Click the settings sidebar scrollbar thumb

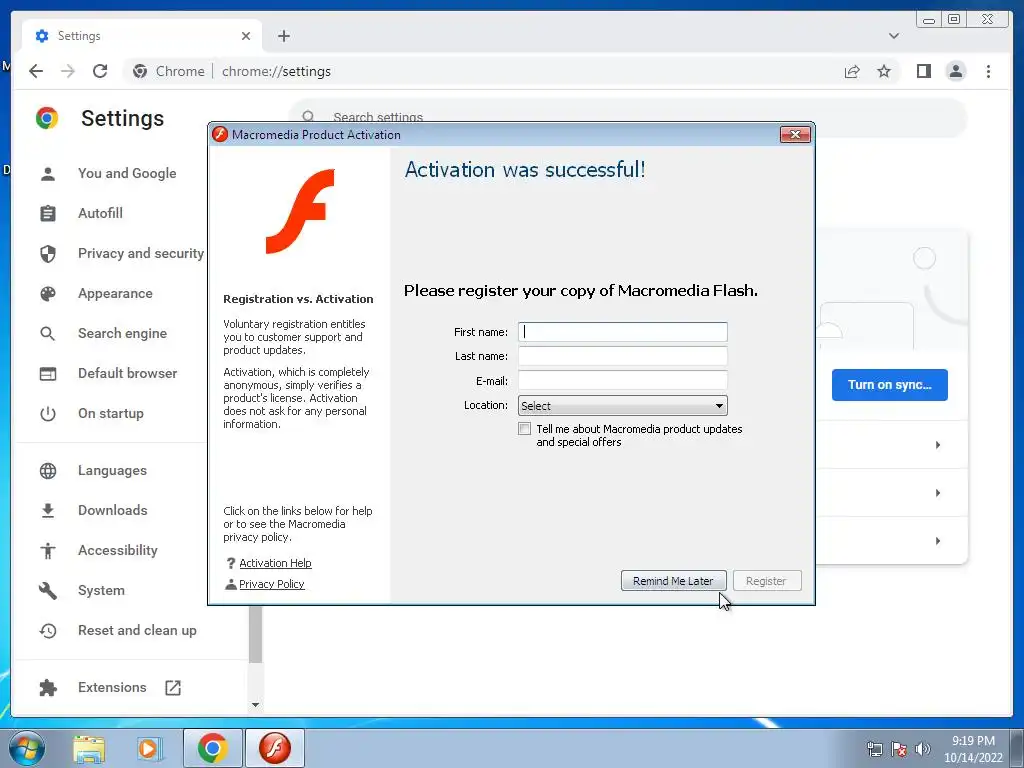tap(255, 633)
